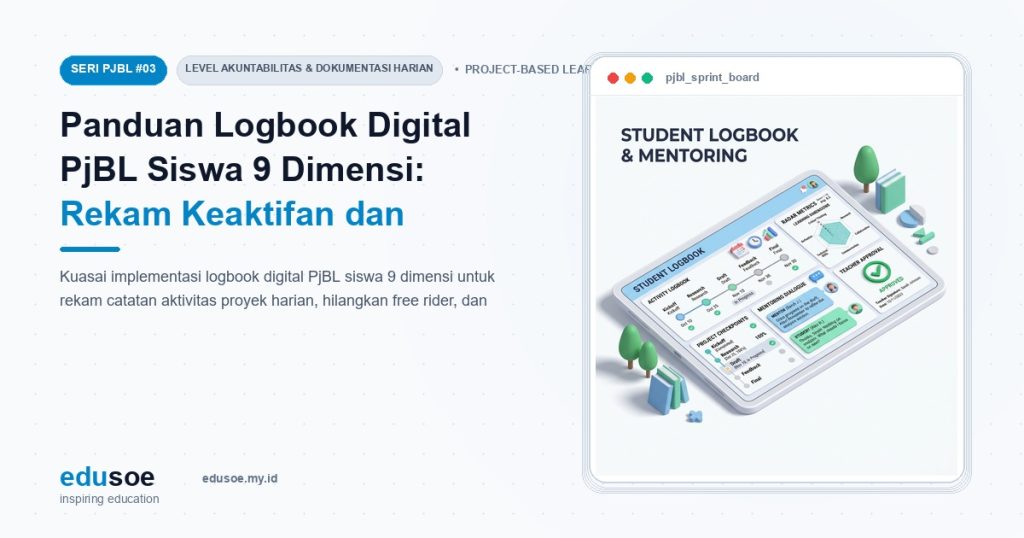Screen dimensions: 1024x538
Task: Click the Panduan Logbook Digital headline line
Action: tap(265, 125)
